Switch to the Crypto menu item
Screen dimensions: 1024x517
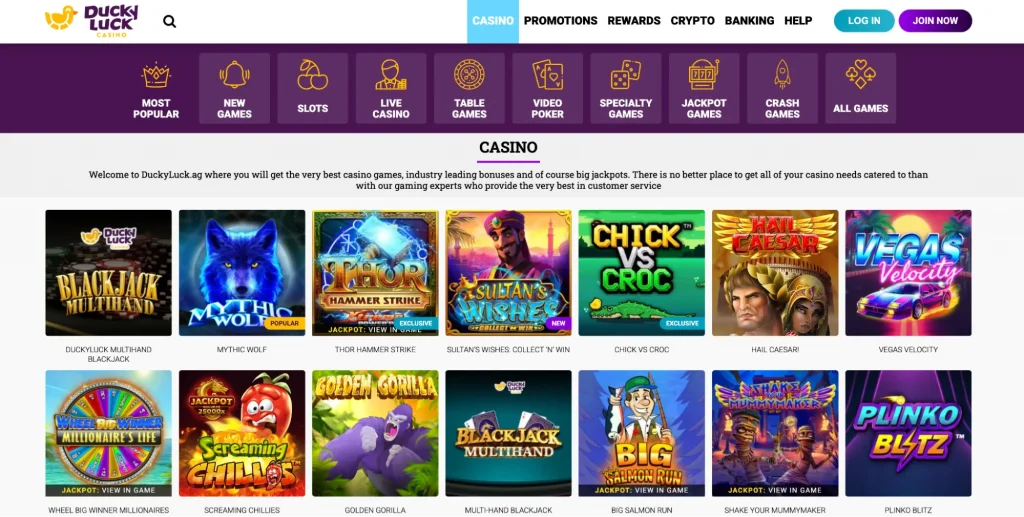[x=692, y=21]
